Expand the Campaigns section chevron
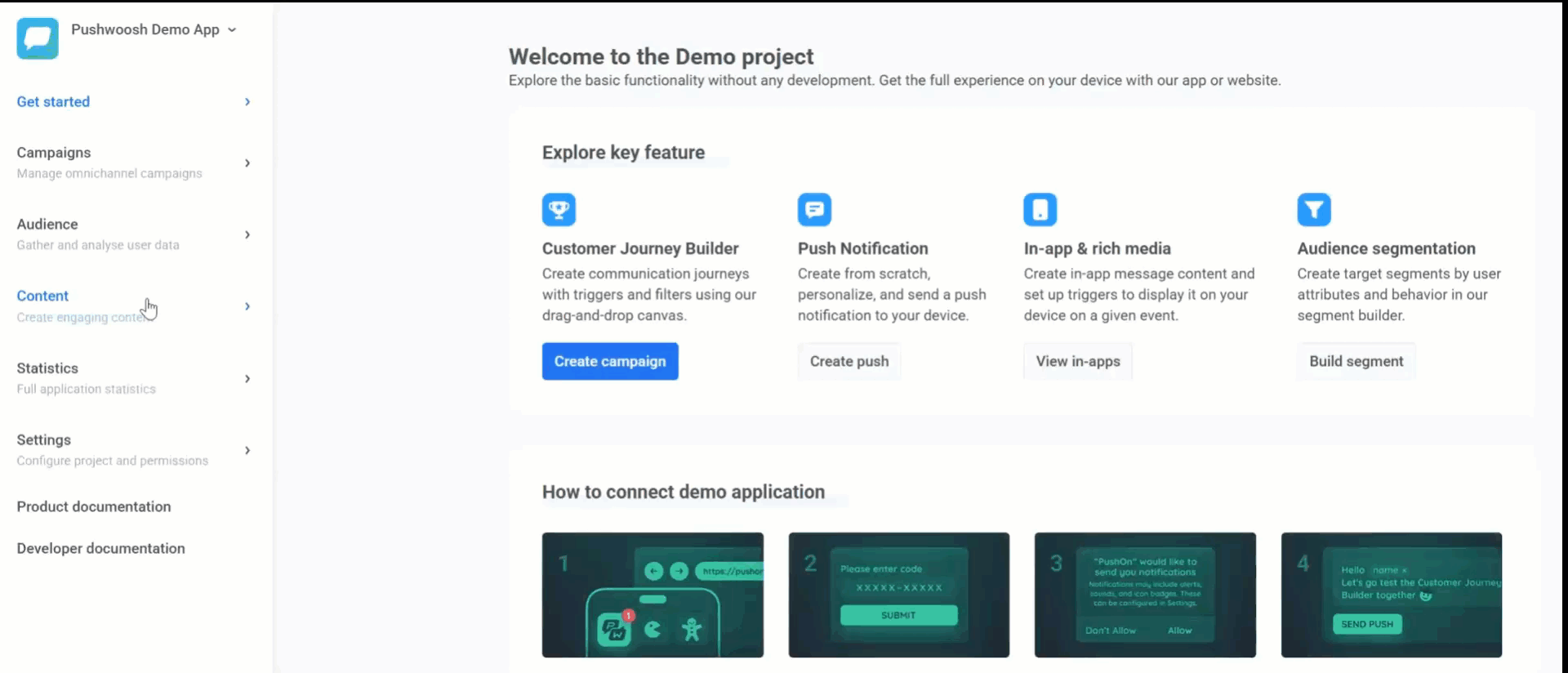The width and height of the screenshot is (1568, 673). click(x=247, y=163)
